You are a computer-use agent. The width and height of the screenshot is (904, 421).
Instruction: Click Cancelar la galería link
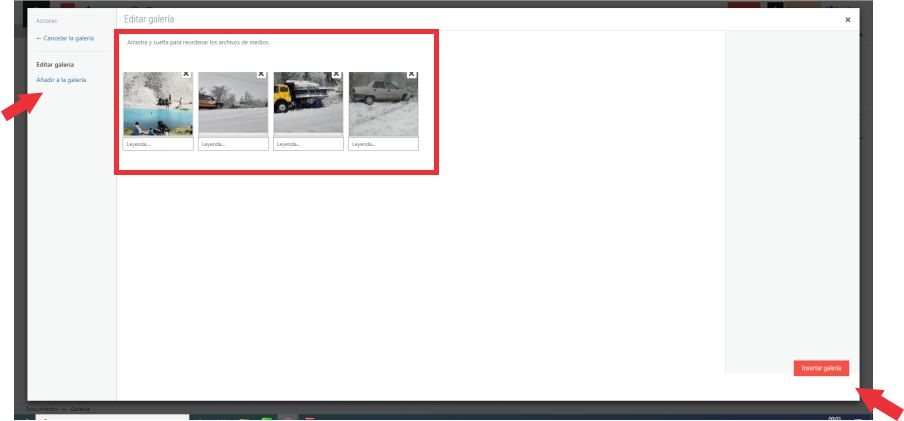point(65,38)
